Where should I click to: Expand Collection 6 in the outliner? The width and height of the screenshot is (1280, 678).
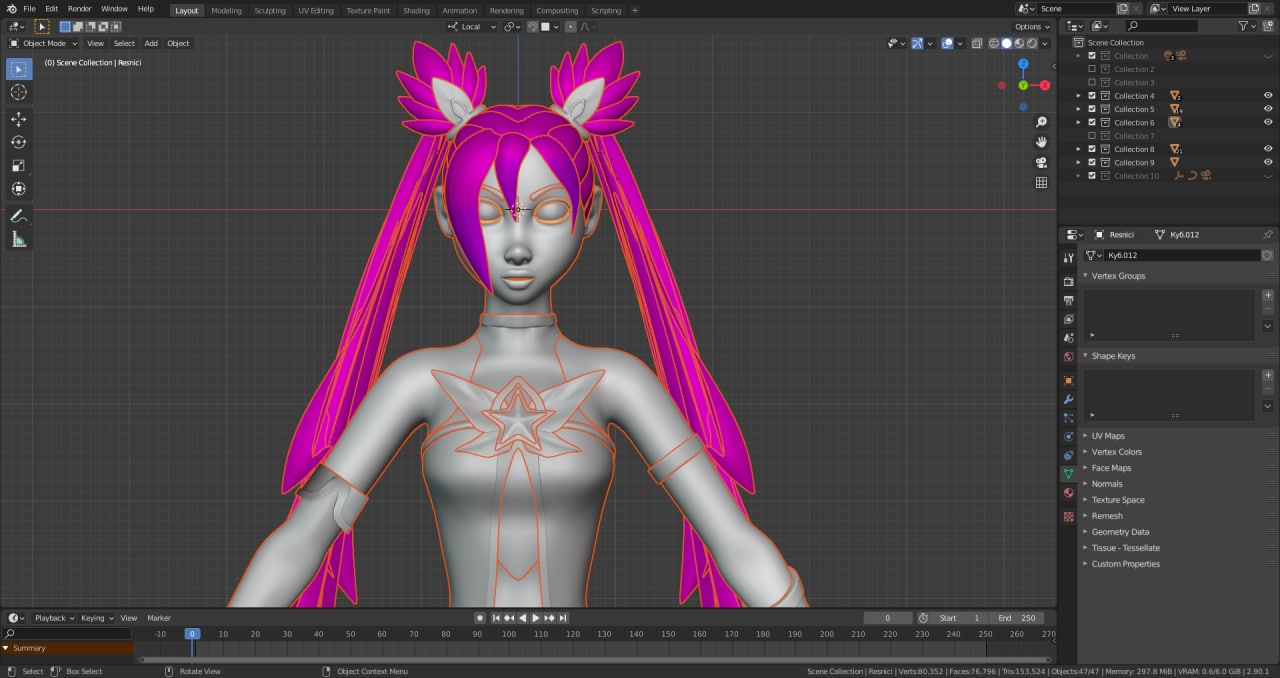click(x=1078, y=122)
